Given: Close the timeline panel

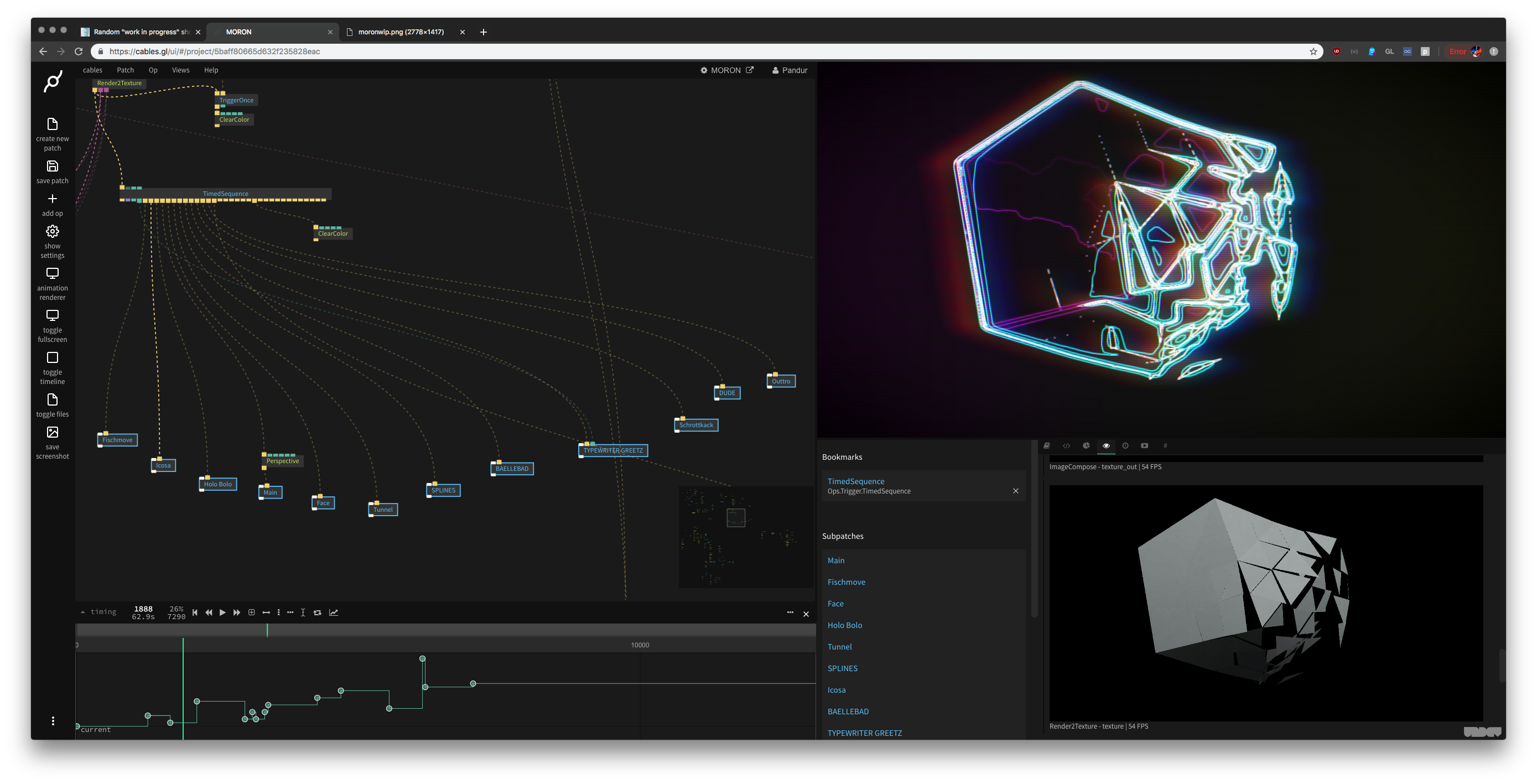Looking at the screenshot, I should point(806,614).
